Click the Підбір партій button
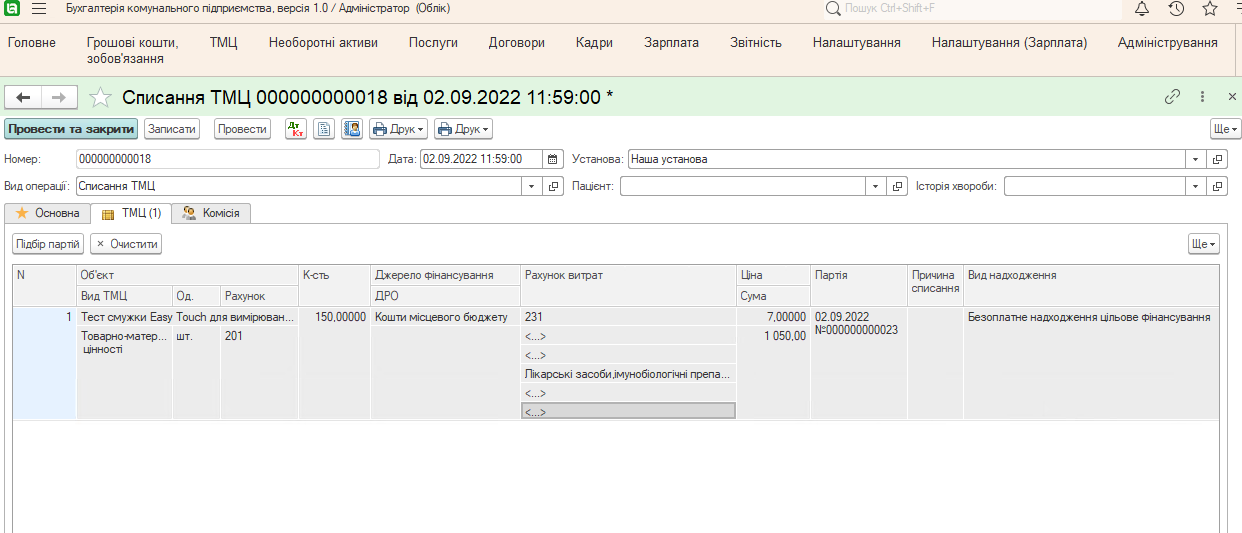This screenshot has height=533, width=1242. click(48, 244)
